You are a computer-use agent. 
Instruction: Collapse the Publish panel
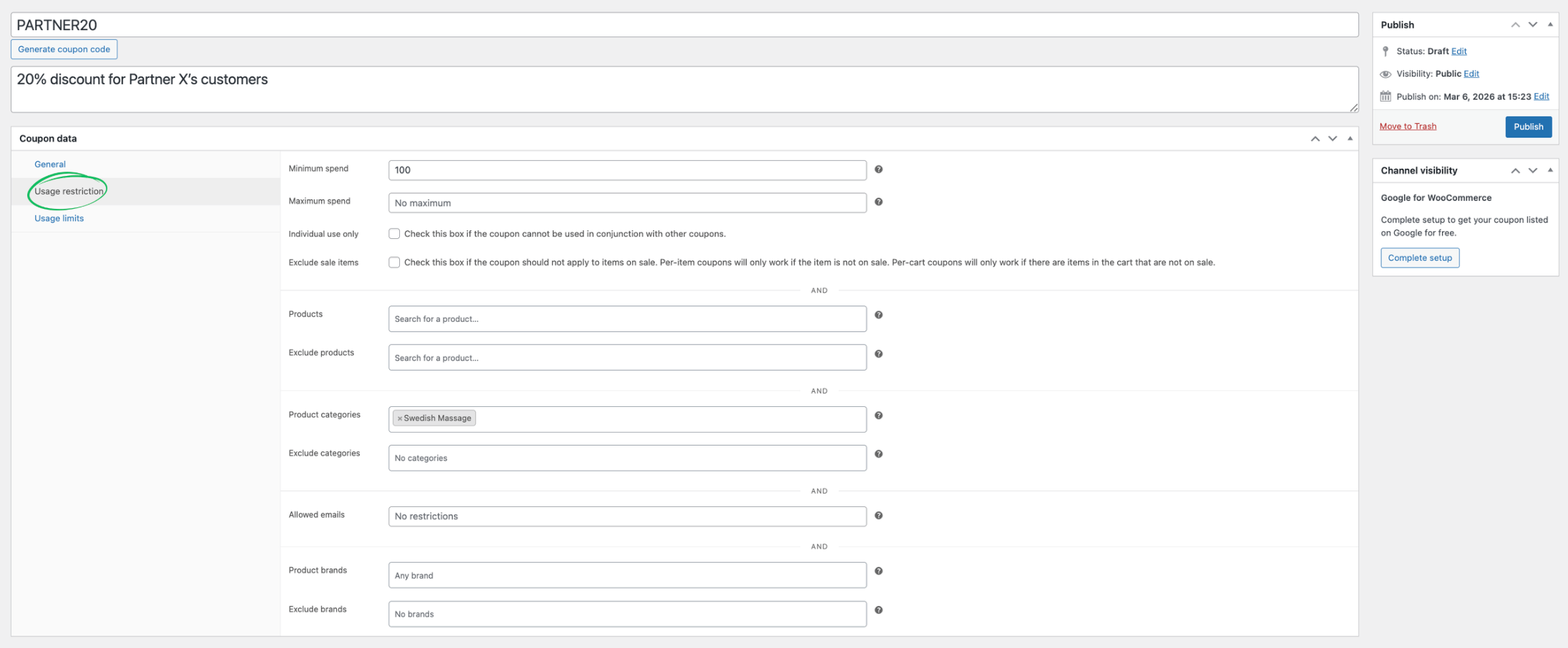point(1551,24)
